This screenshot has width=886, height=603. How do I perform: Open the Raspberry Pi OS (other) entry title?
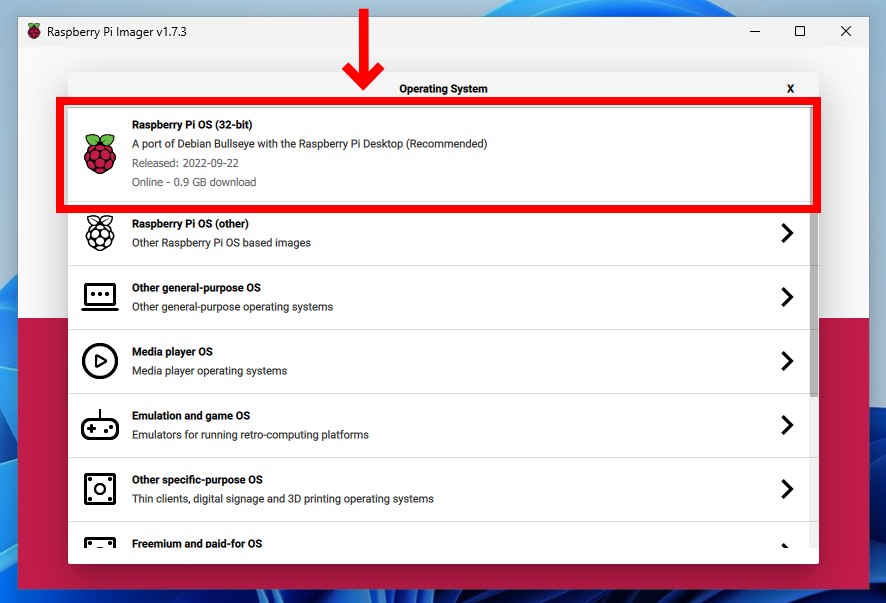[x=190, y=224]
